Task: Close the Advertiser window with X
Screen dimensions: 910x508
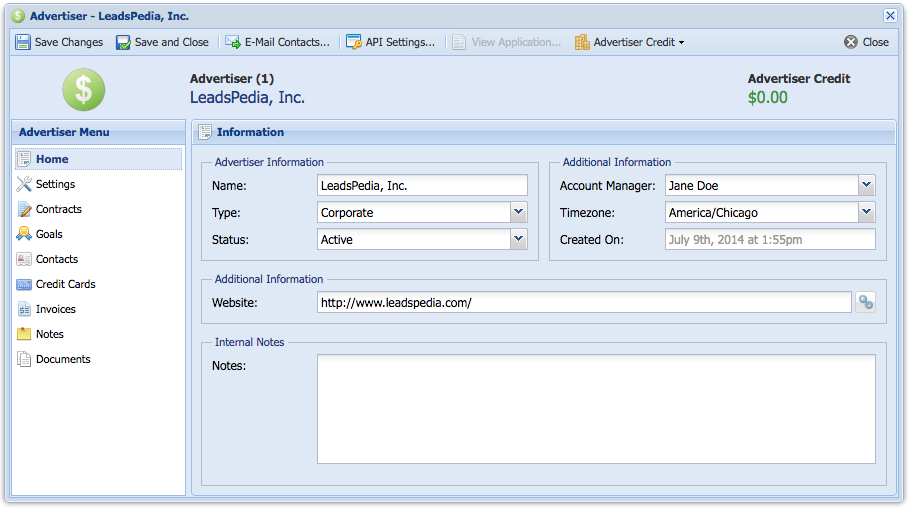Action: (890, 16)
